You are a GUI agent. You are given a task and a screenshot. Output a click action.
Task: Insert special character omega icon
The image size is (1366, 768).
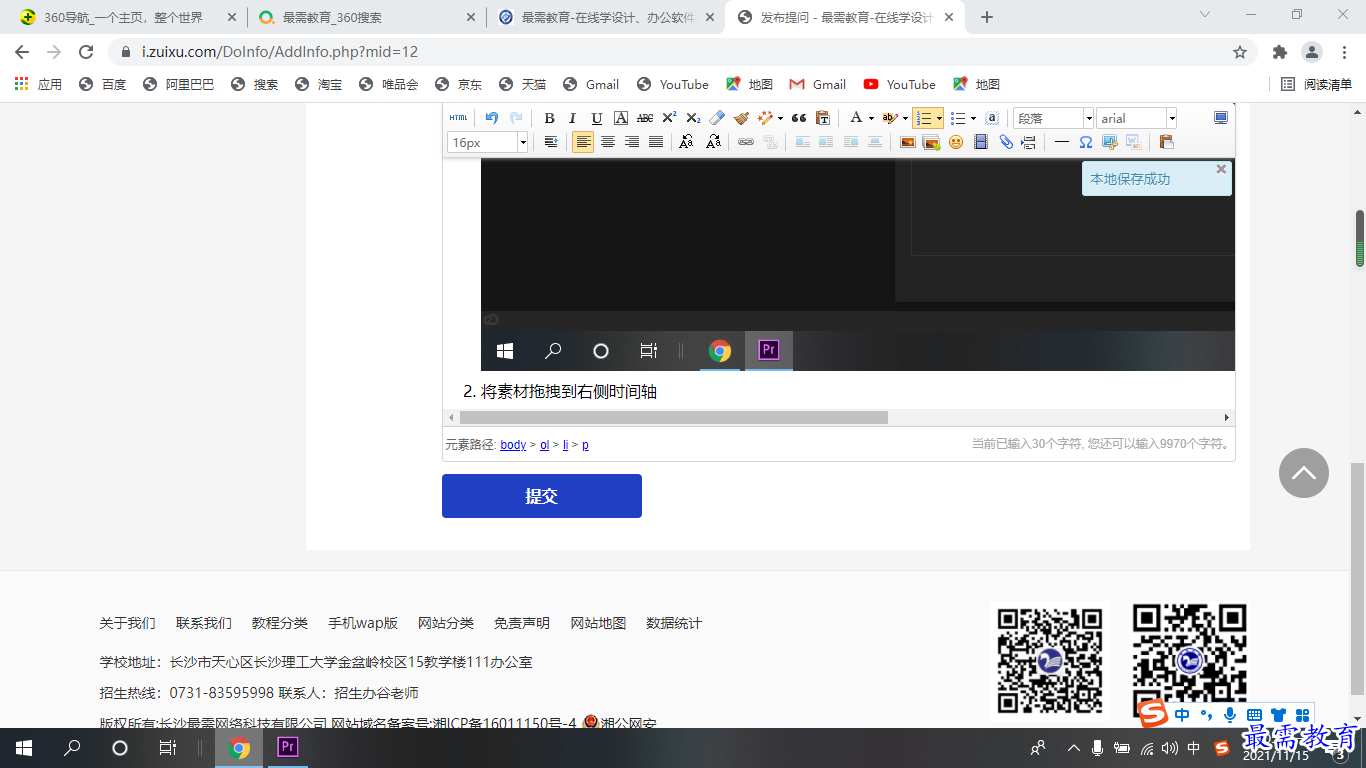[1086, 142]
